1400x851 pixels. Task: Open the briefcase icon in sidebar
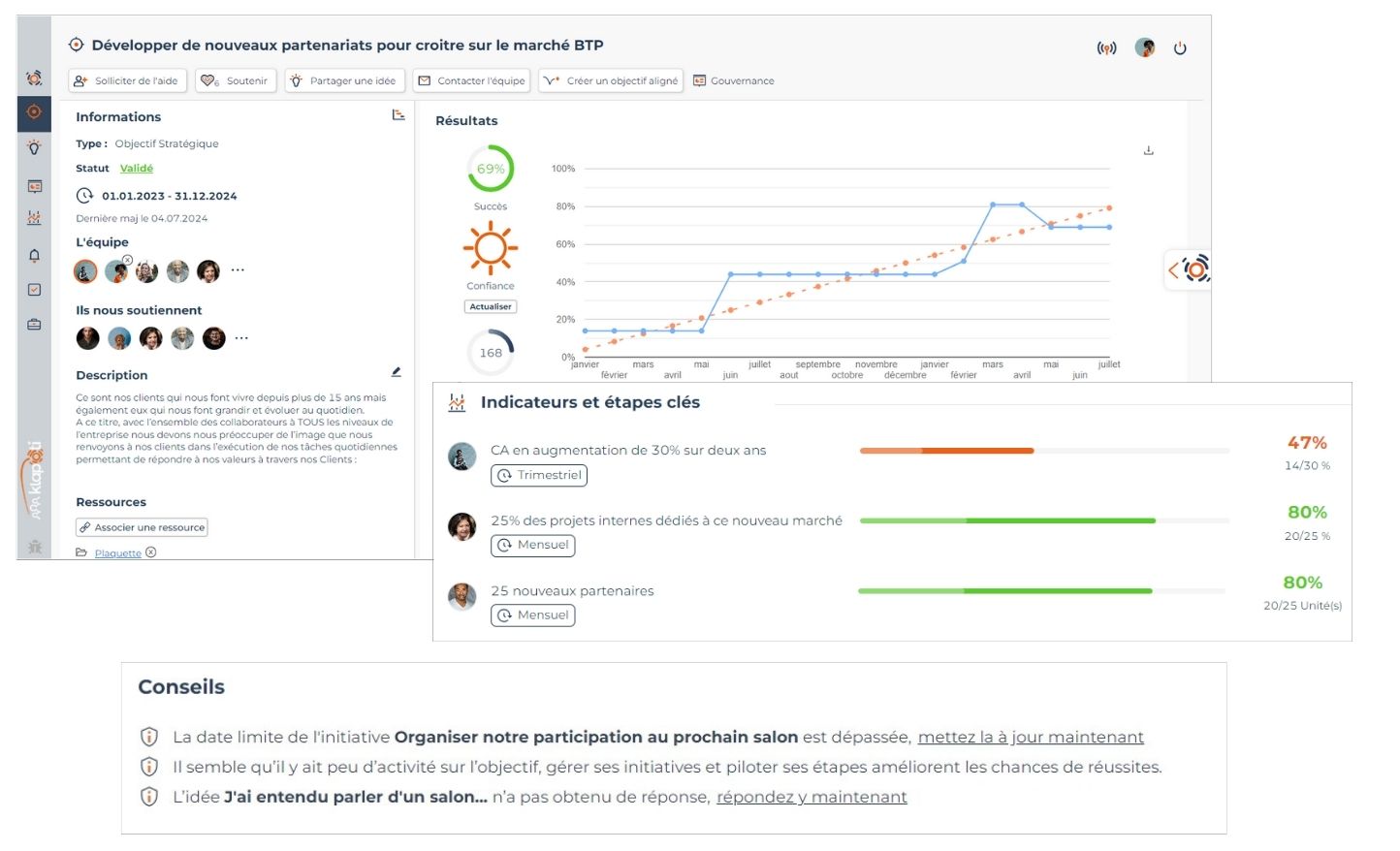[x=34, y=325]
